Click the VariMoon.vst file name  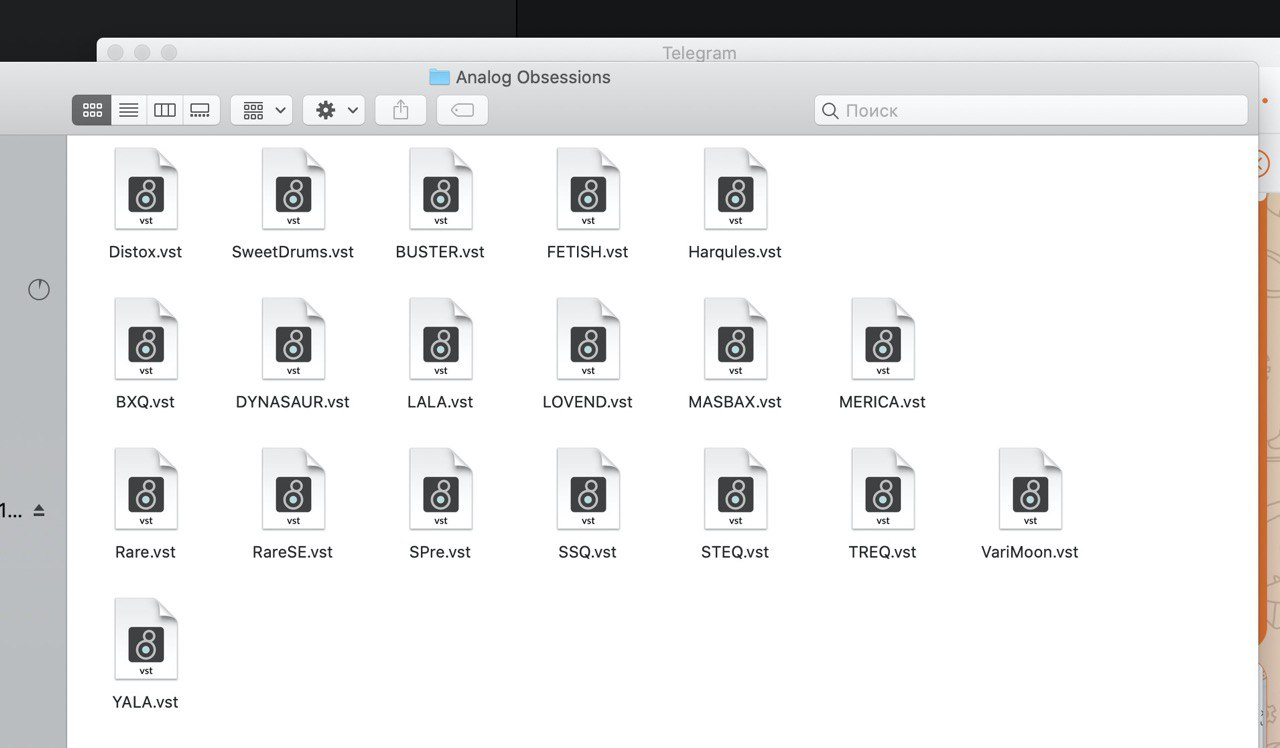(1030, 552)
